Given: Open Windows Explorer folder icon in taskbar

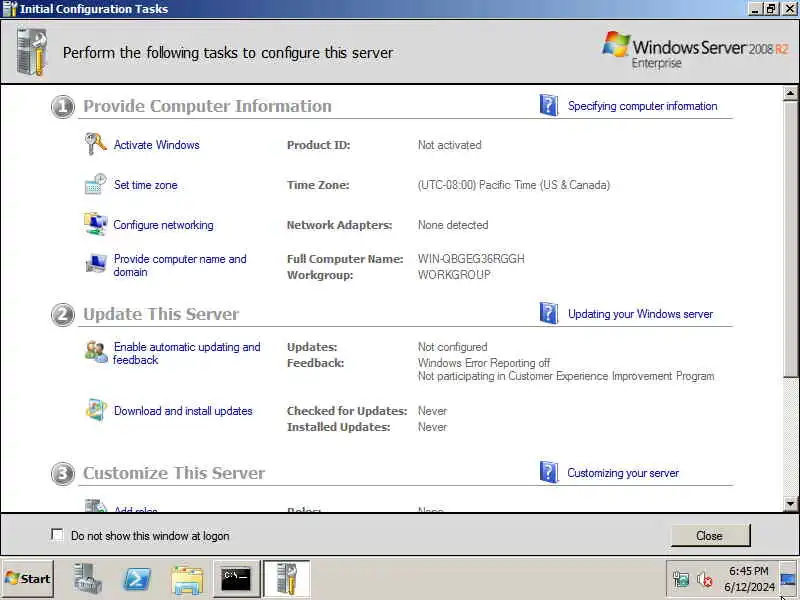Looking at the screenshot, I should [x=187, y=579].
